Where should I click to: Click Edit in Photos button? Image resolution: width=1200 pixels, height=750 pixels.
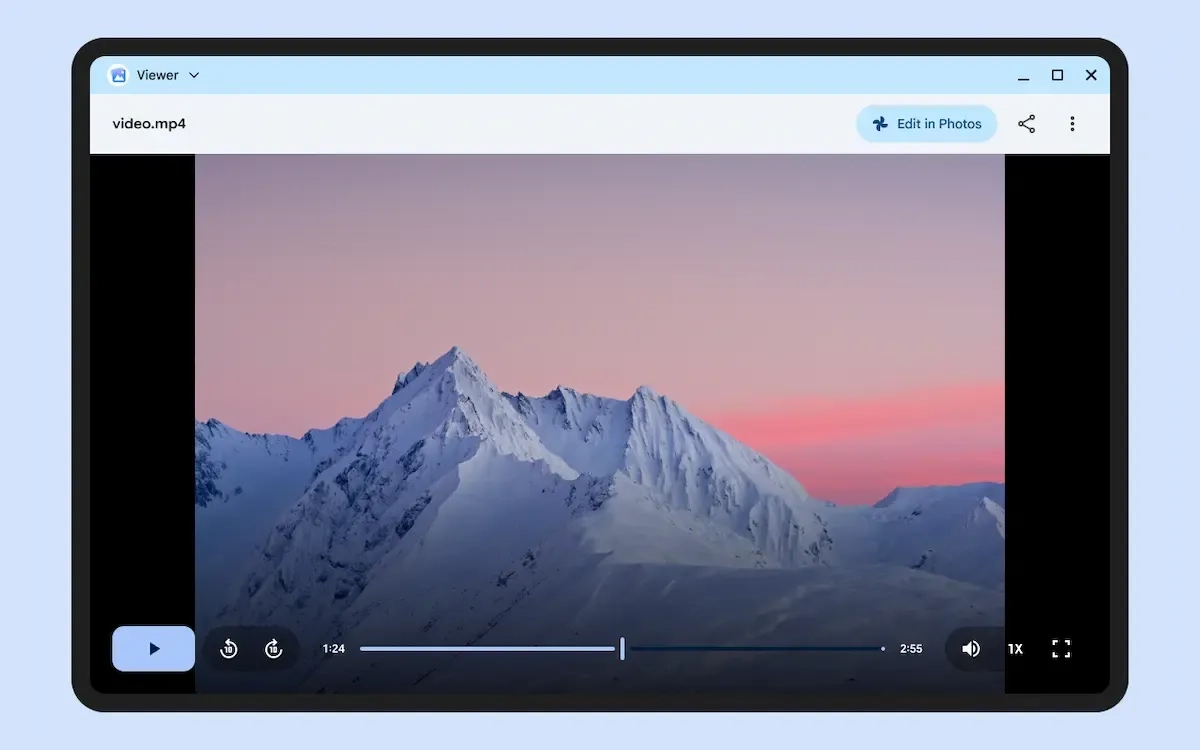(x=927, y=124)
